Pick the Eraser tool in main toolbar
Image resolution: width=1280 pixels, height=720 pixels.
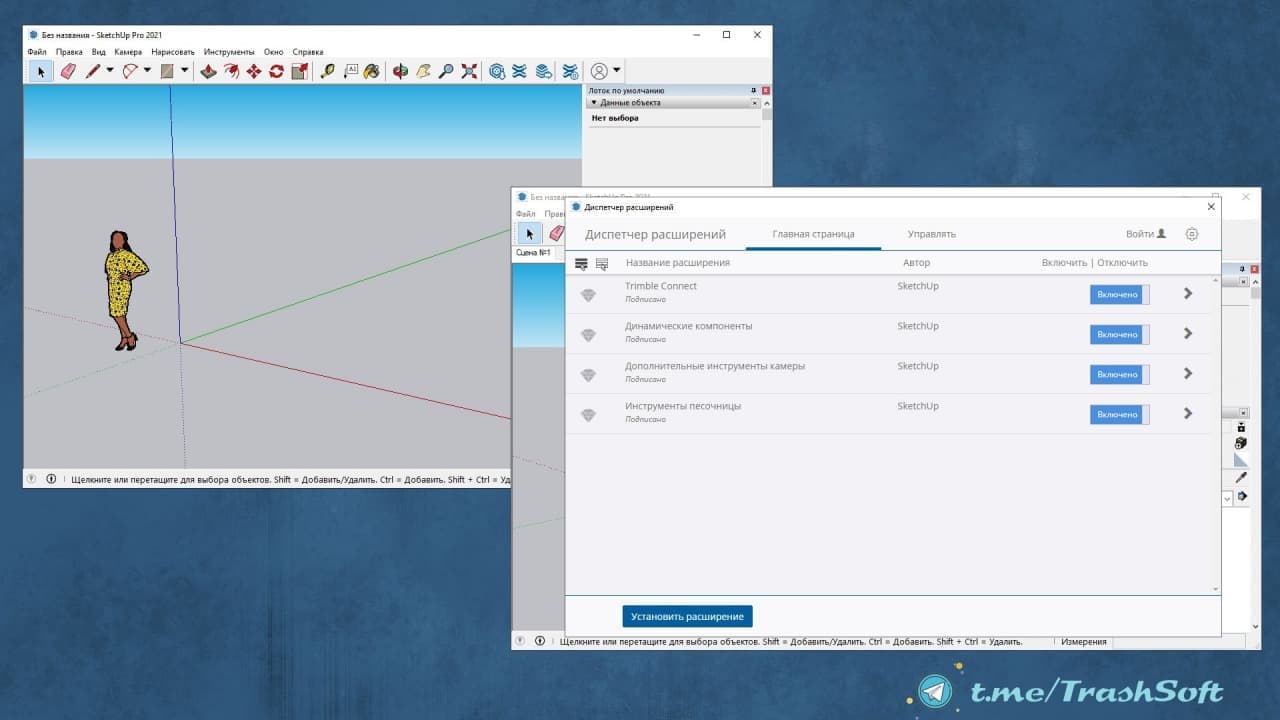[x=68, y=71]
